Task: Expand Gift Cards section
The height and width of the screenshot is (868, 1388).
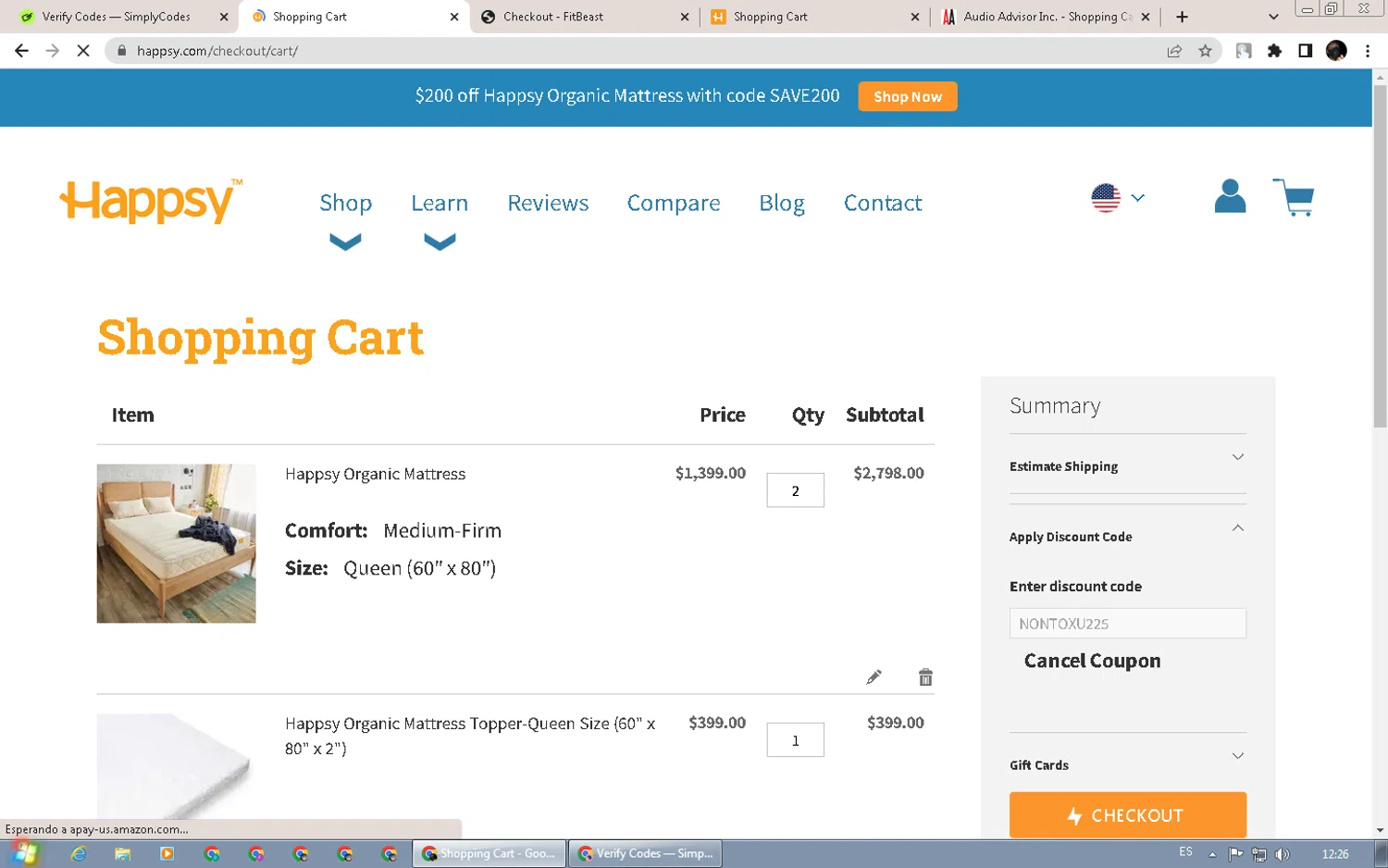Action: click(1127, 764)
